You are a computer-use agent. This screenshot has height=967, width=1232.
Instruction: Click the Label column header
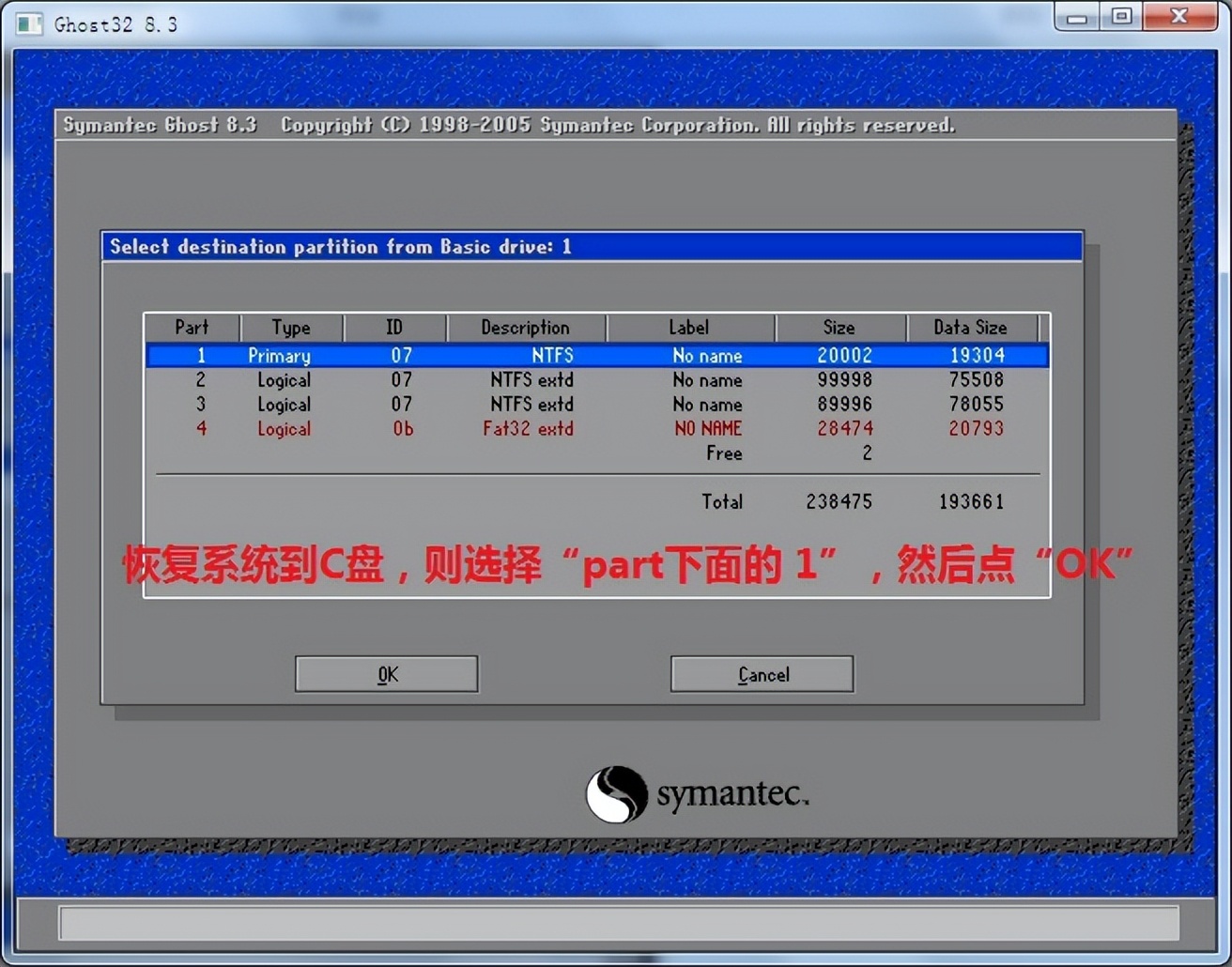pos(688,328)
